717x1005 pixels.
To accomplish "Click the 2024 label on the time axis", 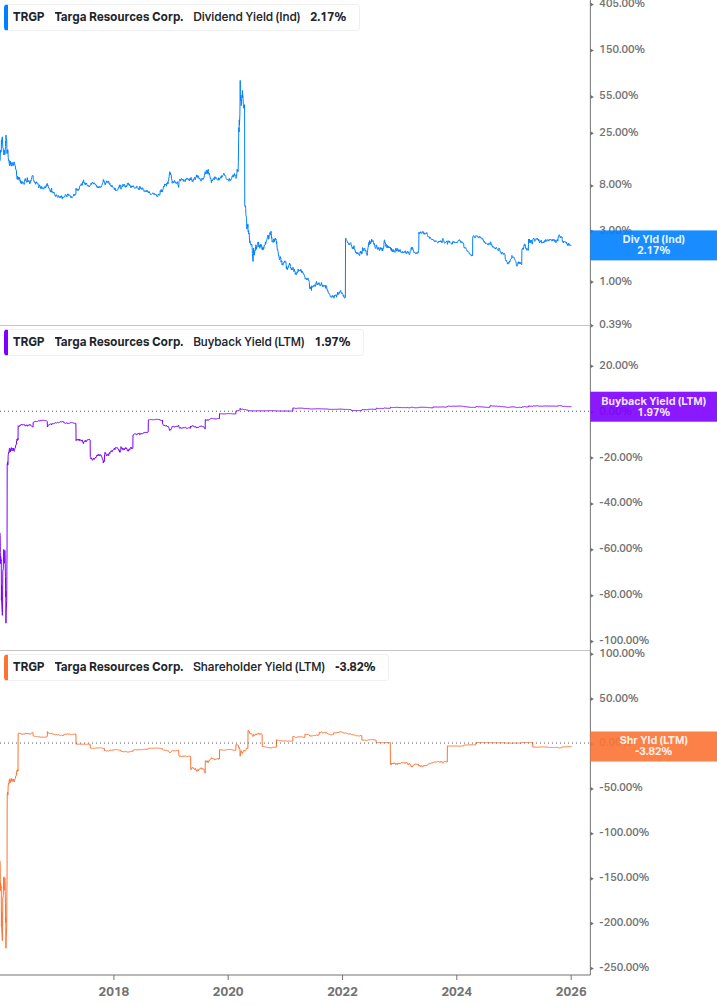I will pos(456,991).
